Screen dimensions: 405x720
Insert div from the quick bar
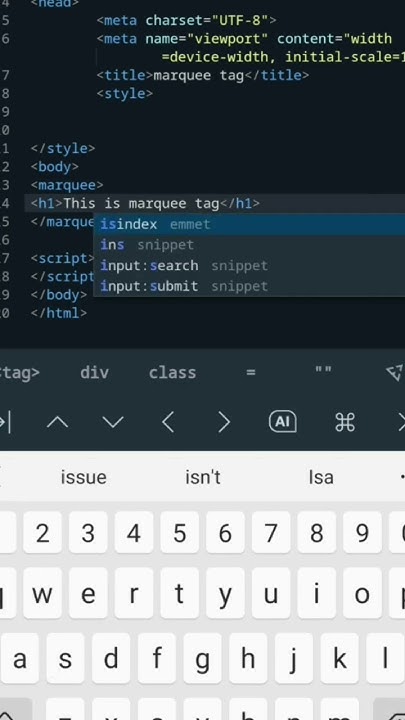tap(95, 372)
